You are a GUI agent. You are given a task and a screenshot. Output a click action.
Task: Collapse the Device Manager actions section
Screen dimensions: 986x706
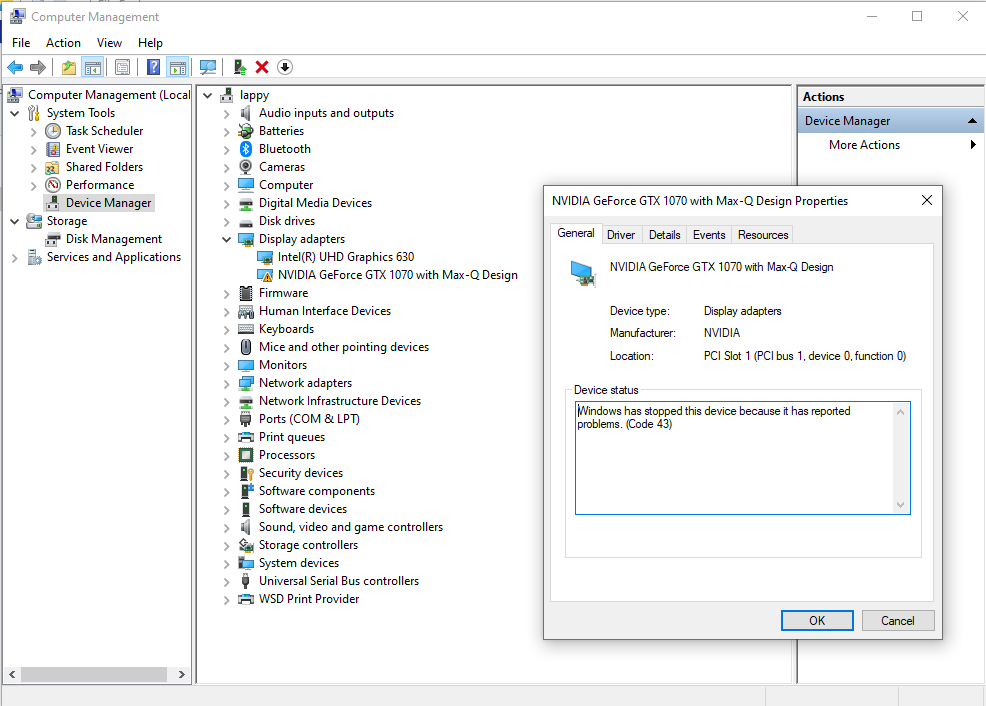(x=972, y=121)
